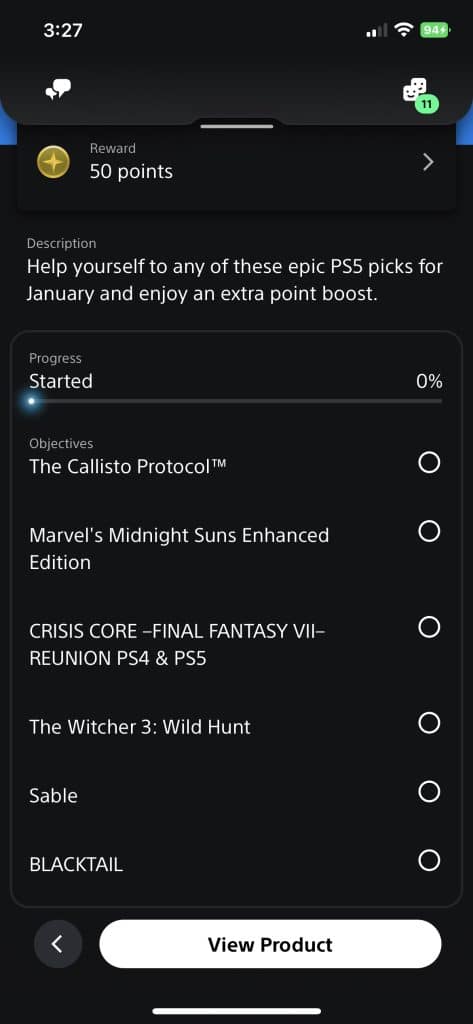Select The Callisto Protocol objective circle
Viewport: 473px width, 1024px height.
(429, 463)
